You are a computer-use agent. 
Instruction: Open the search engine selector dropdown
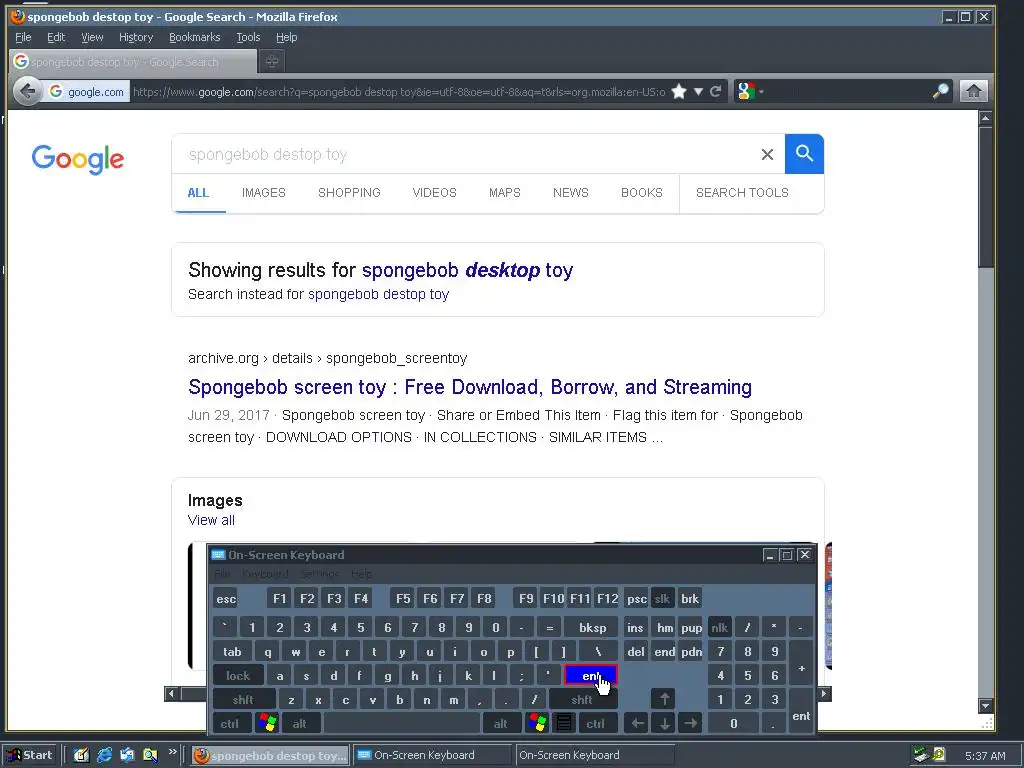coord(749,91)
